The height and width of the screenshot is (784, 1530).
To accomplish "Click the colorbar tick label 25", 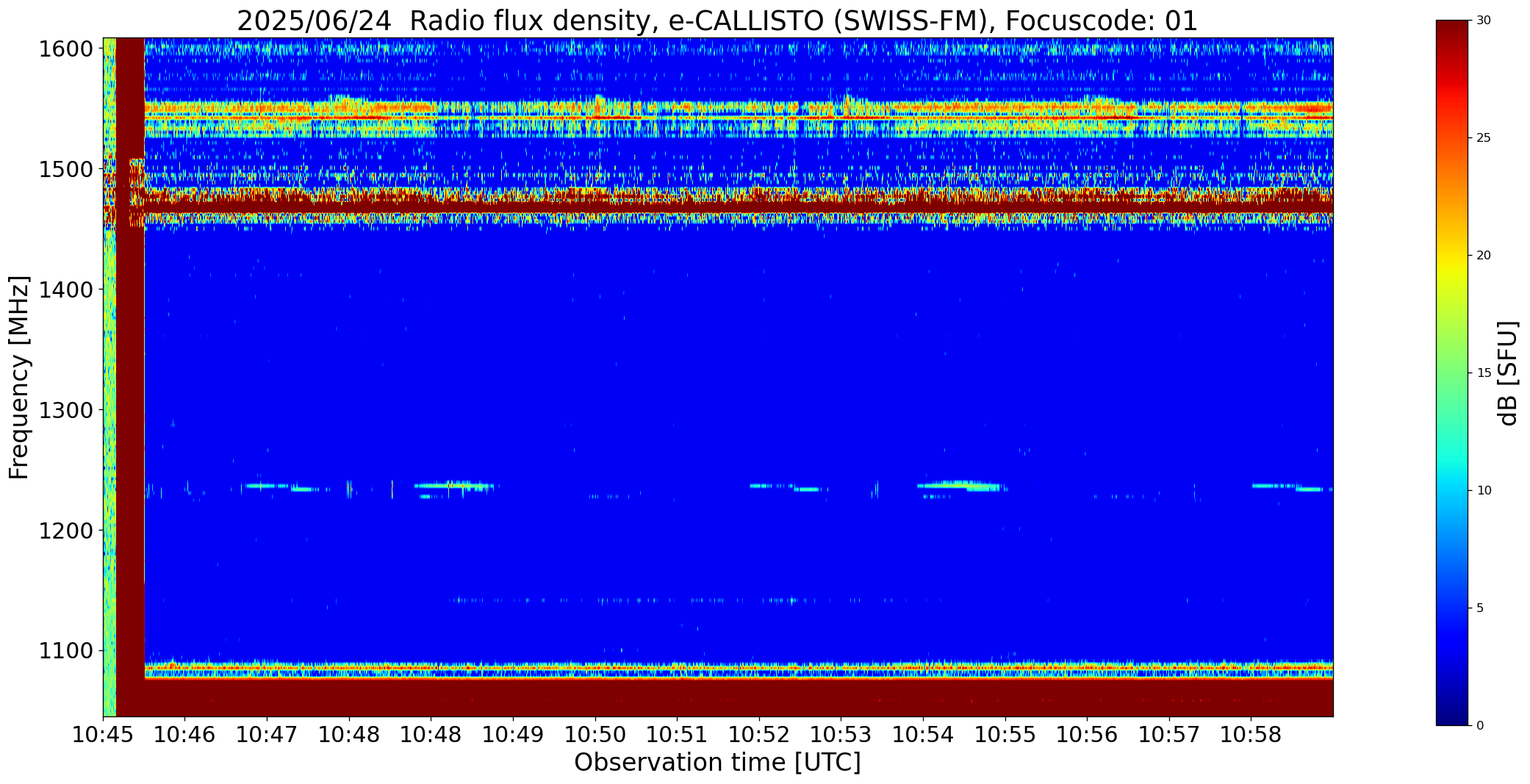I will (1484, 138).
